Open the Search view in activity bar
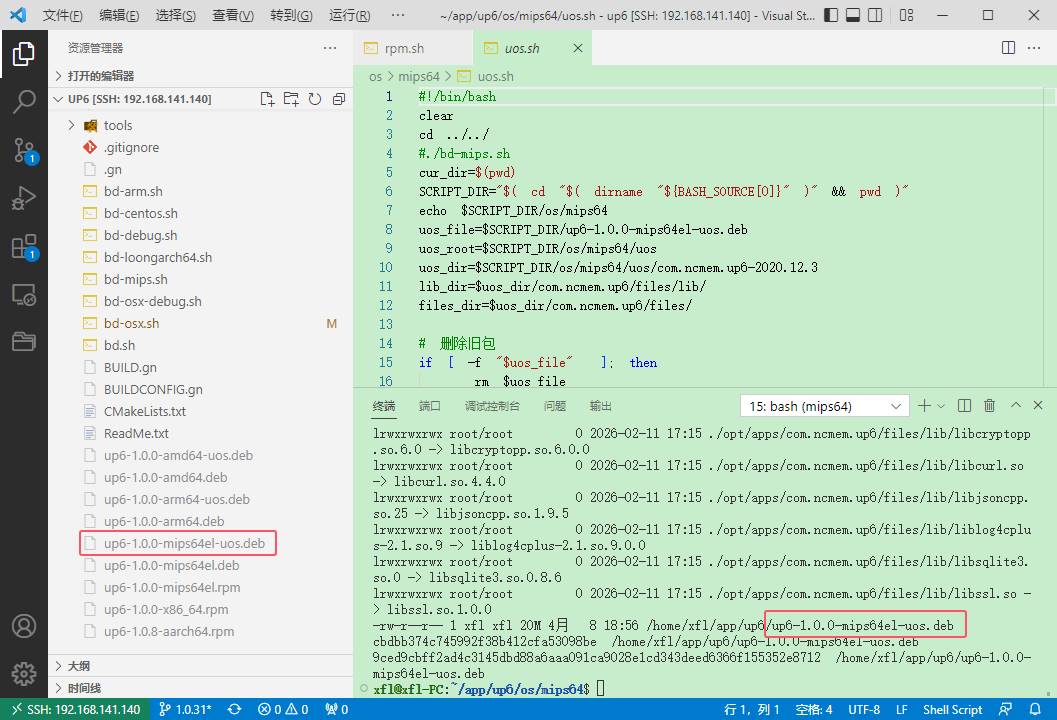Screen dimensions: 1057x720 point(24,101)
